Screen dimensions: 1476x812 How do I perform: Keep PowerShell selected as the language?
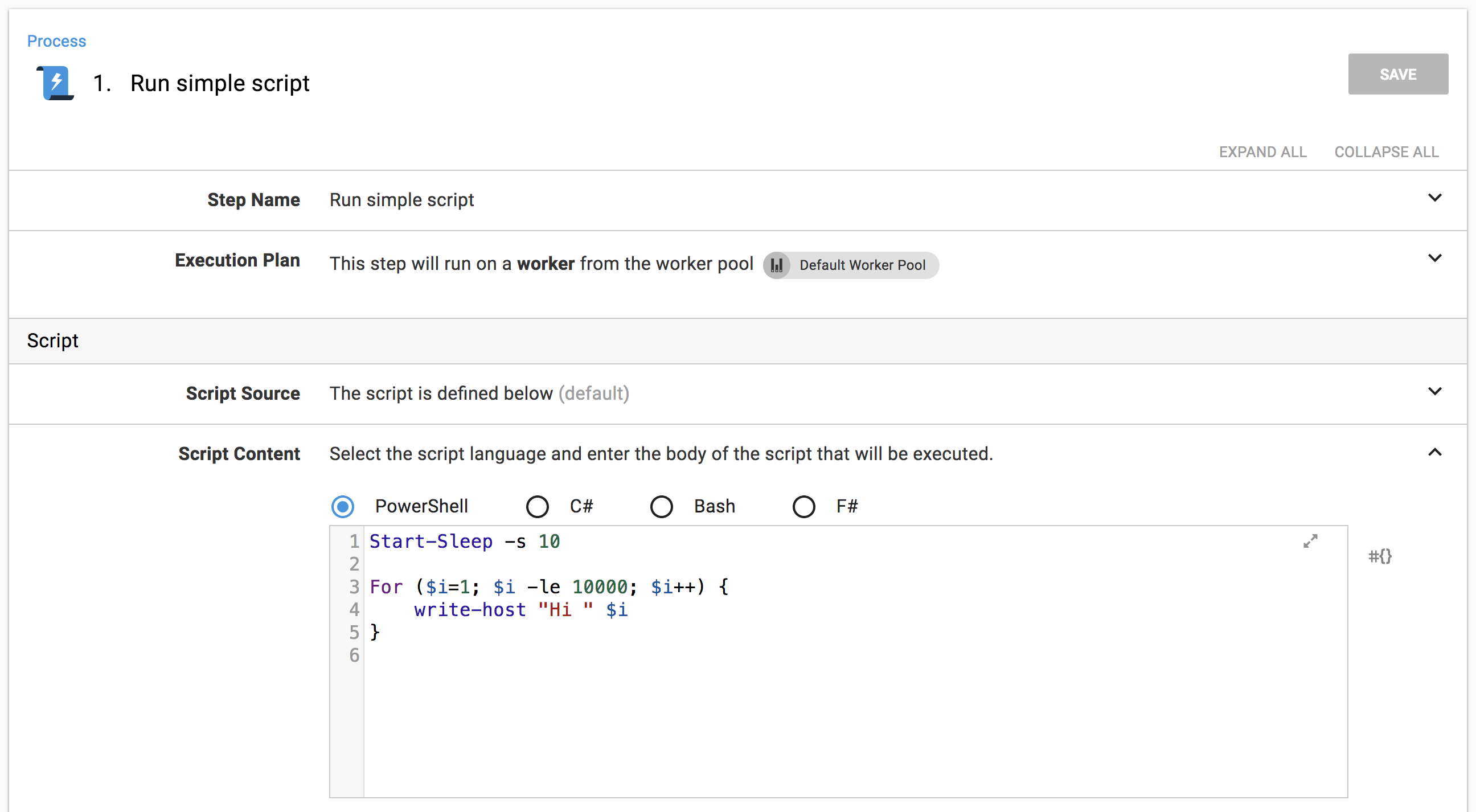[343, 507]
